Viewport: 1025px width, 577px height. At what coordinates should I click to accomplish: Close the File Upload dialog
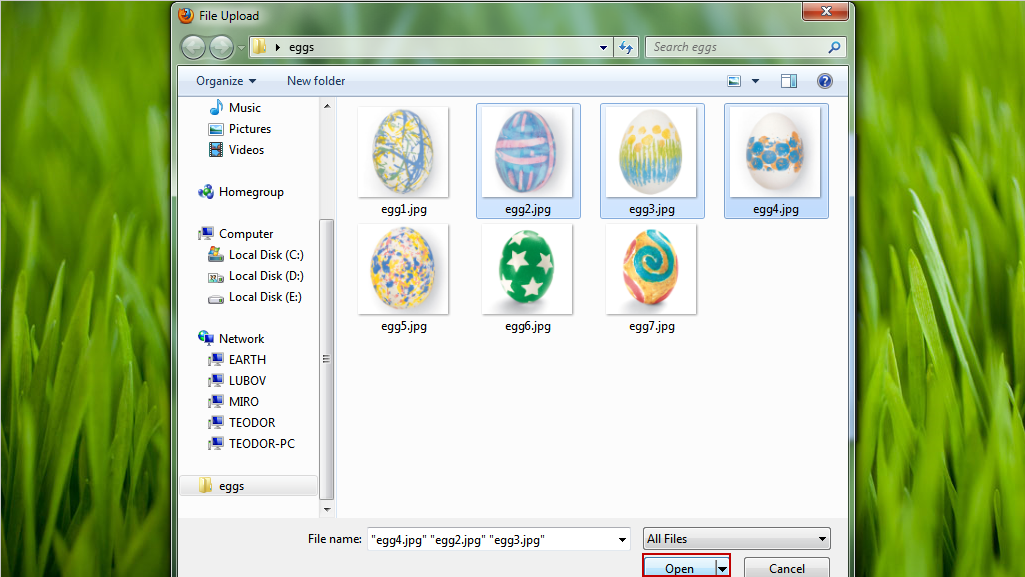pyautogui.click(x=825, y=11)
